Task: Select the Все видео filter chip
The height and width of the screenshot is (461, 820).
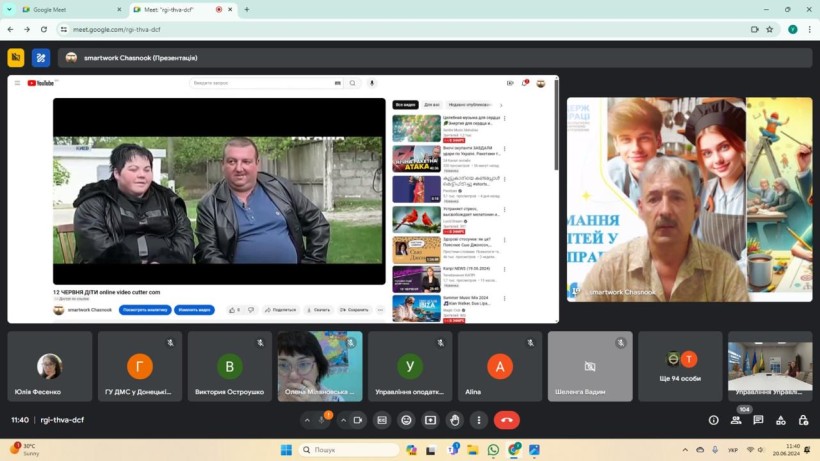Action: [x=405, y=105]
